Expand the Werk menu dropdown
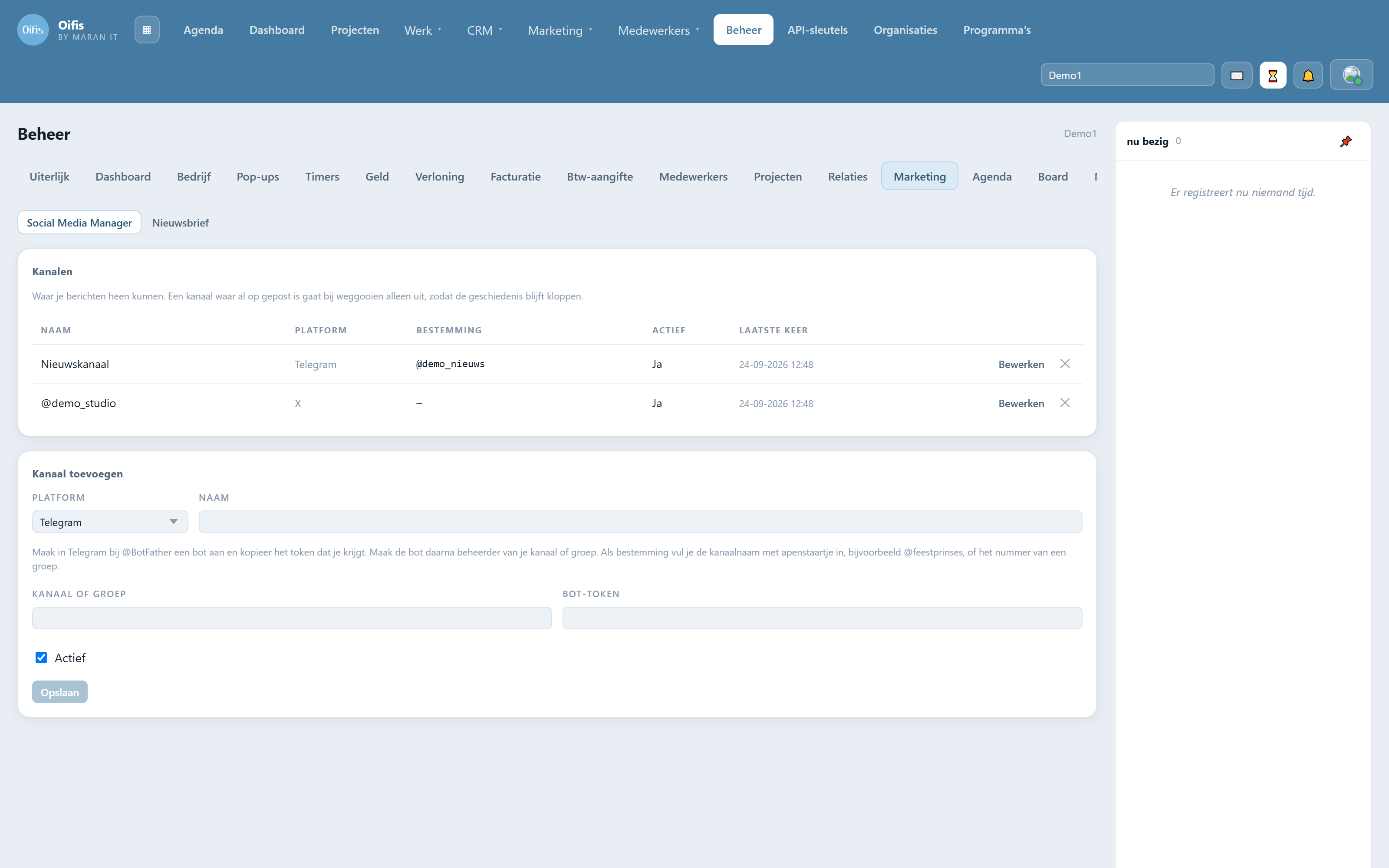The height and width of the screenshot is (868, 1389). (x=422, y=30)
